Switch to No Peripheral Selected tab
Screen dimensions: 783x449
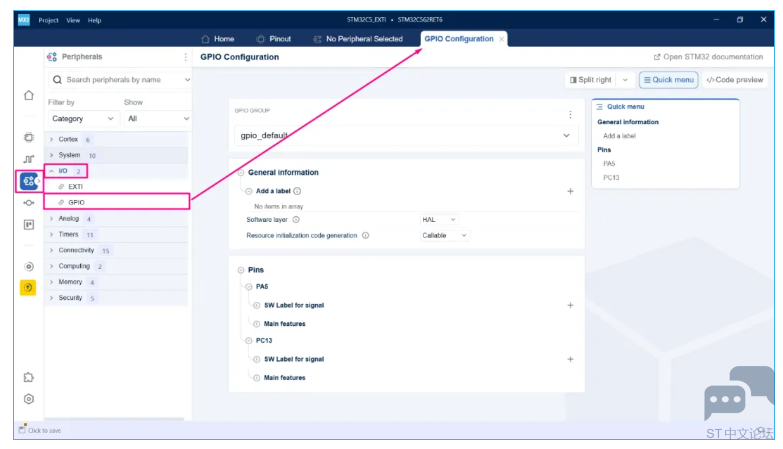358,39
